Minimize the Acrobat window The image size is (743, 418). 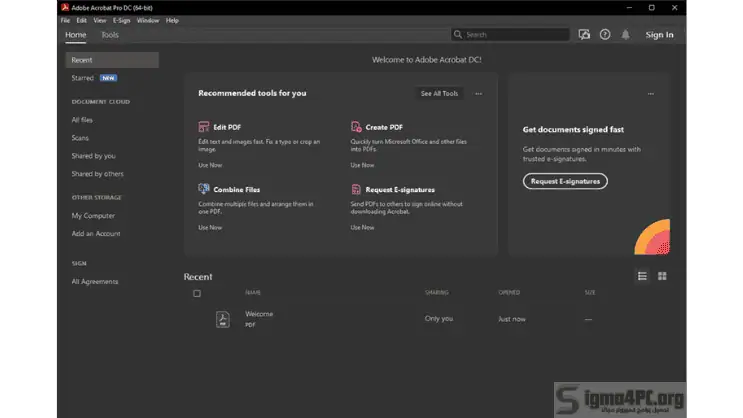629,8
